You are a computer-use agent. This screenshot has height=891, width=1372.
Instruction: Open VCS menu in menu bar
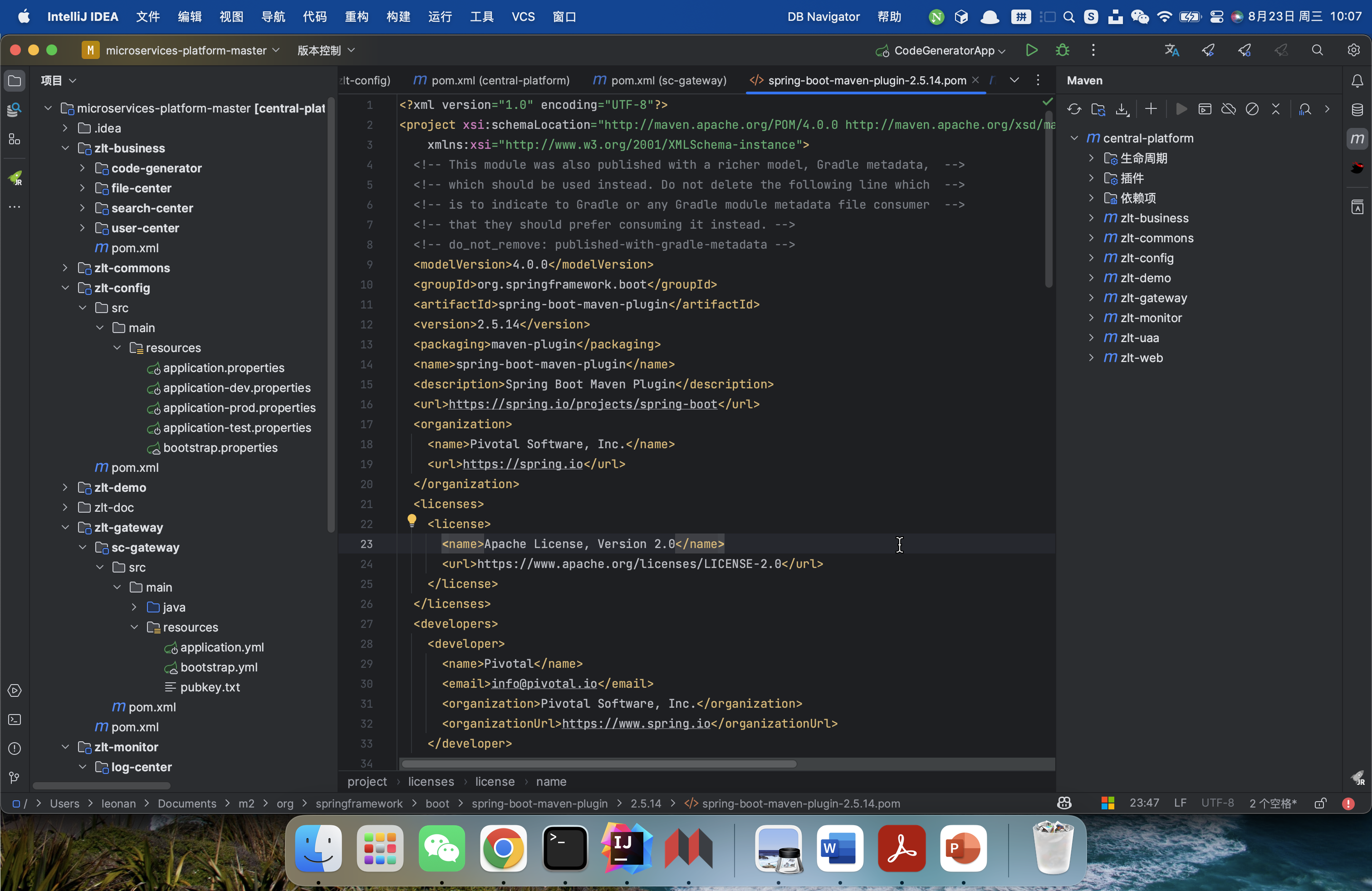pos(523,17)
